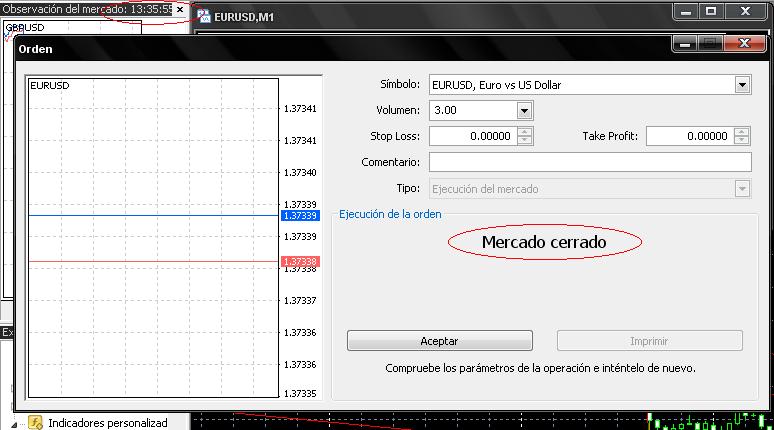This screenshot has height=430, width=774.
Task: Click the Take Profit value field
Action: pos(689,136)
